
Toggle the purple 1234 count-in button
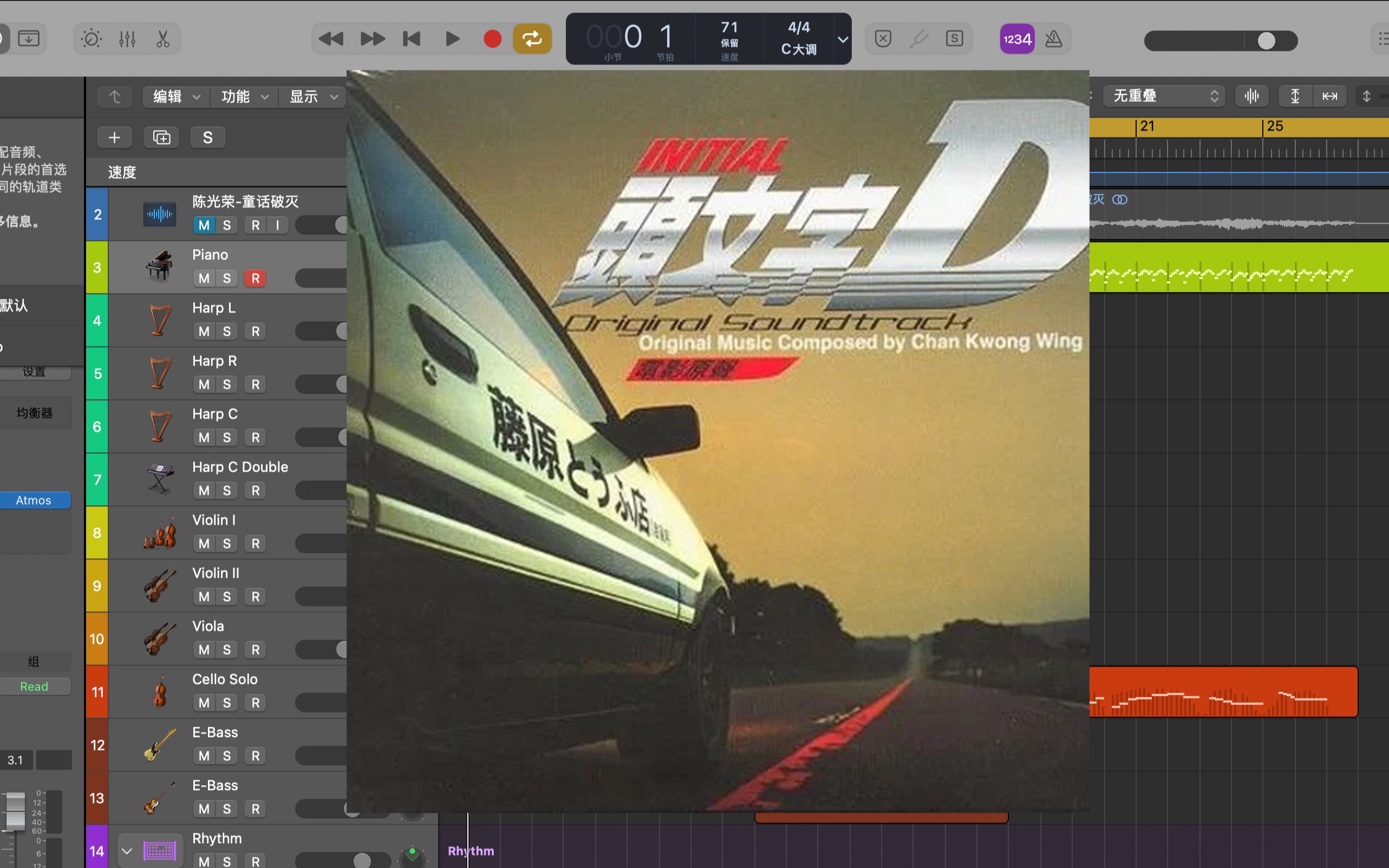[1017, 39]
